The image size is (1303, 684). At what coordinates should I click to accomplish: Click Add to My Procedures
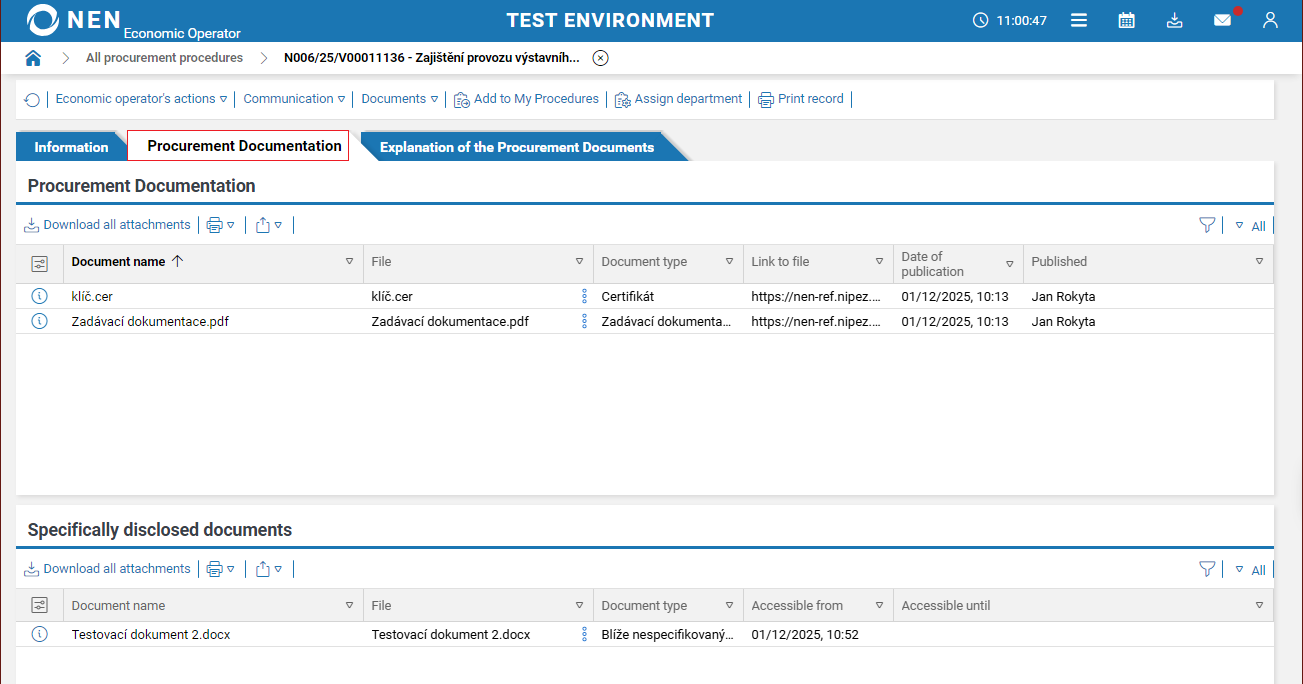coord(526,99)
